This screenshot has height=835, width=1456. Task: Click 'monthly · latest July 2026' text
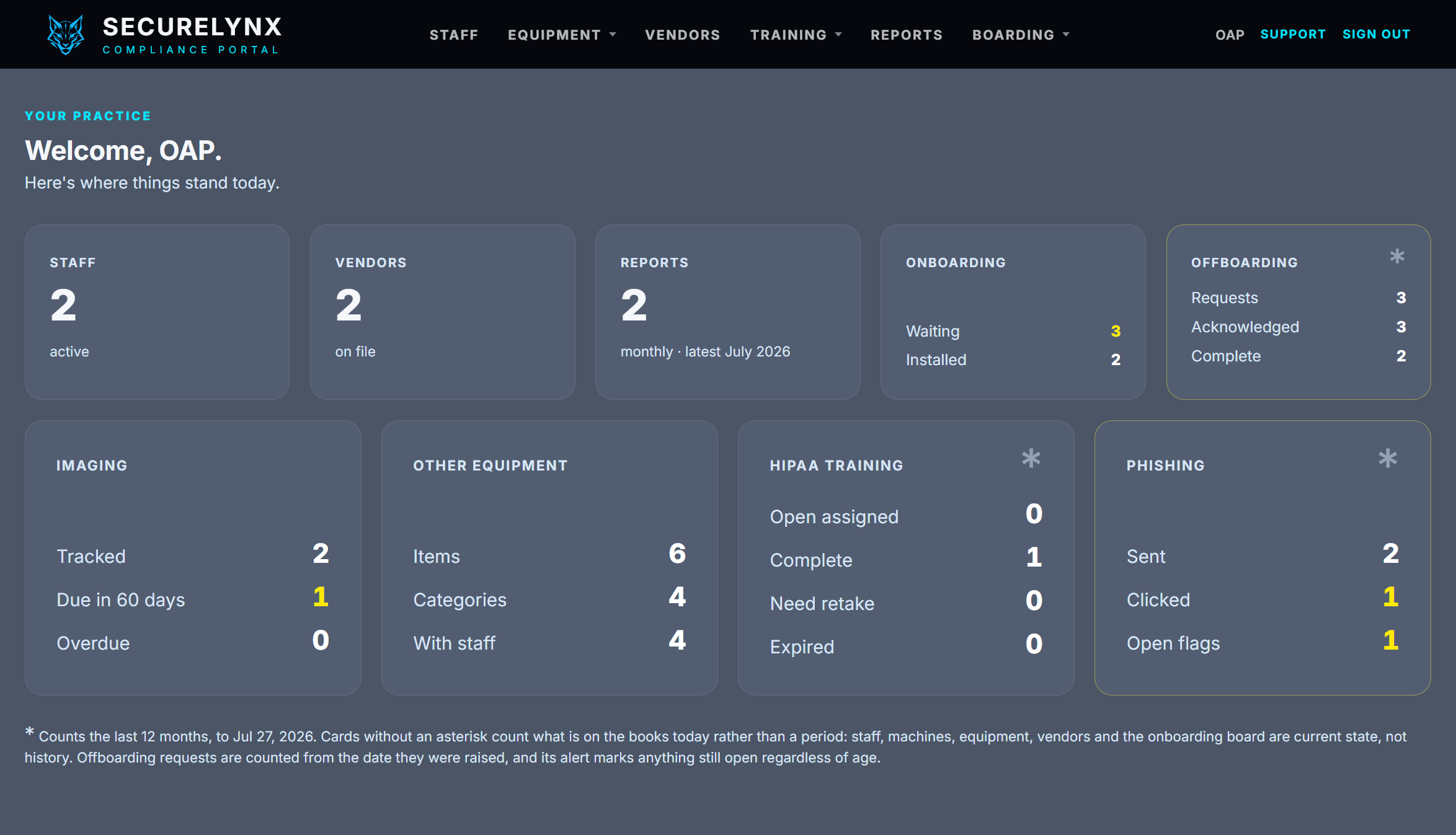[705, 351]
